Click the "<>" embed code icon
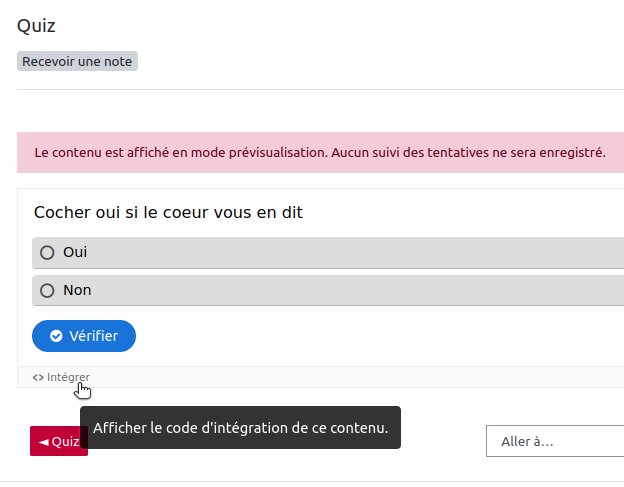624x487 pixels. click(38, 377)
